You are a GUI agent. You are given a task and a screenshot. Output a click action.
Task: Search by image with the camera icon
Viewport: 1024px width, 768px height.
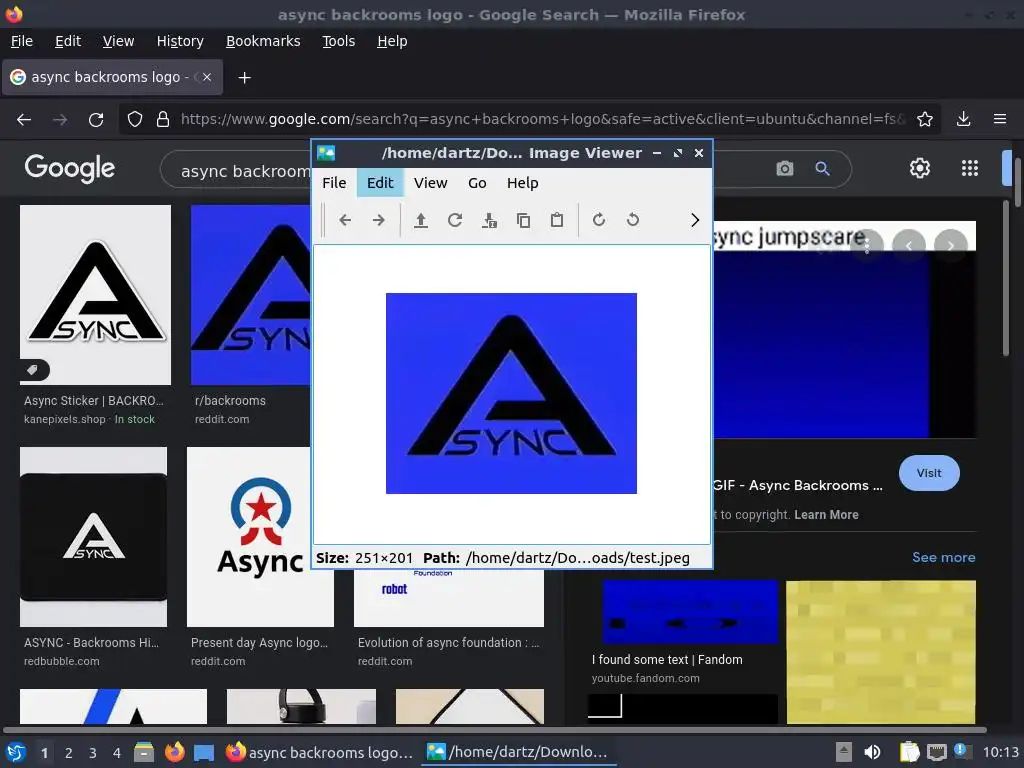(x=784, y=168)
